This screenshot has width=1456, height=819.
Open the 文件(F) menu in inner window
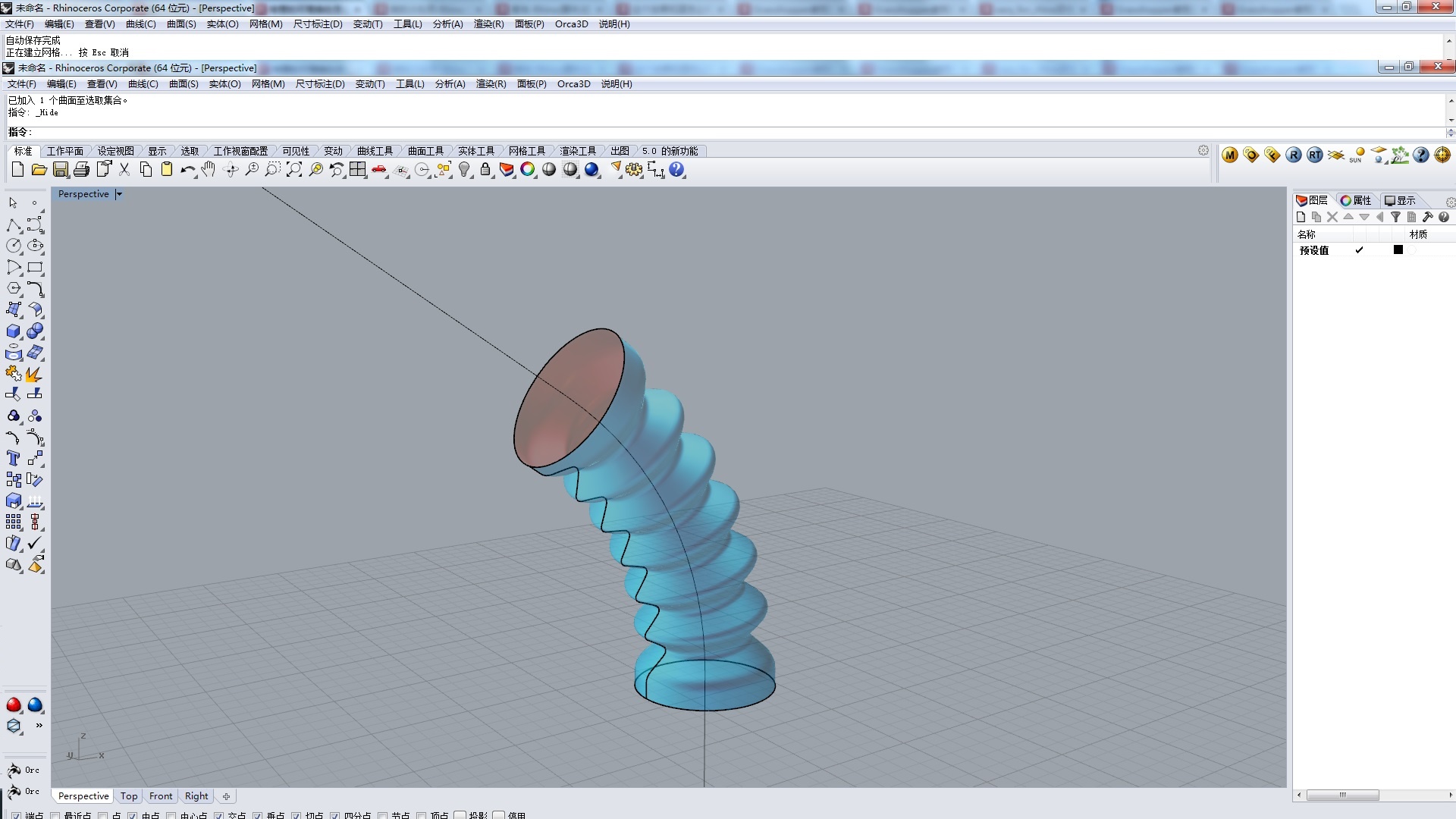(22, 84)
